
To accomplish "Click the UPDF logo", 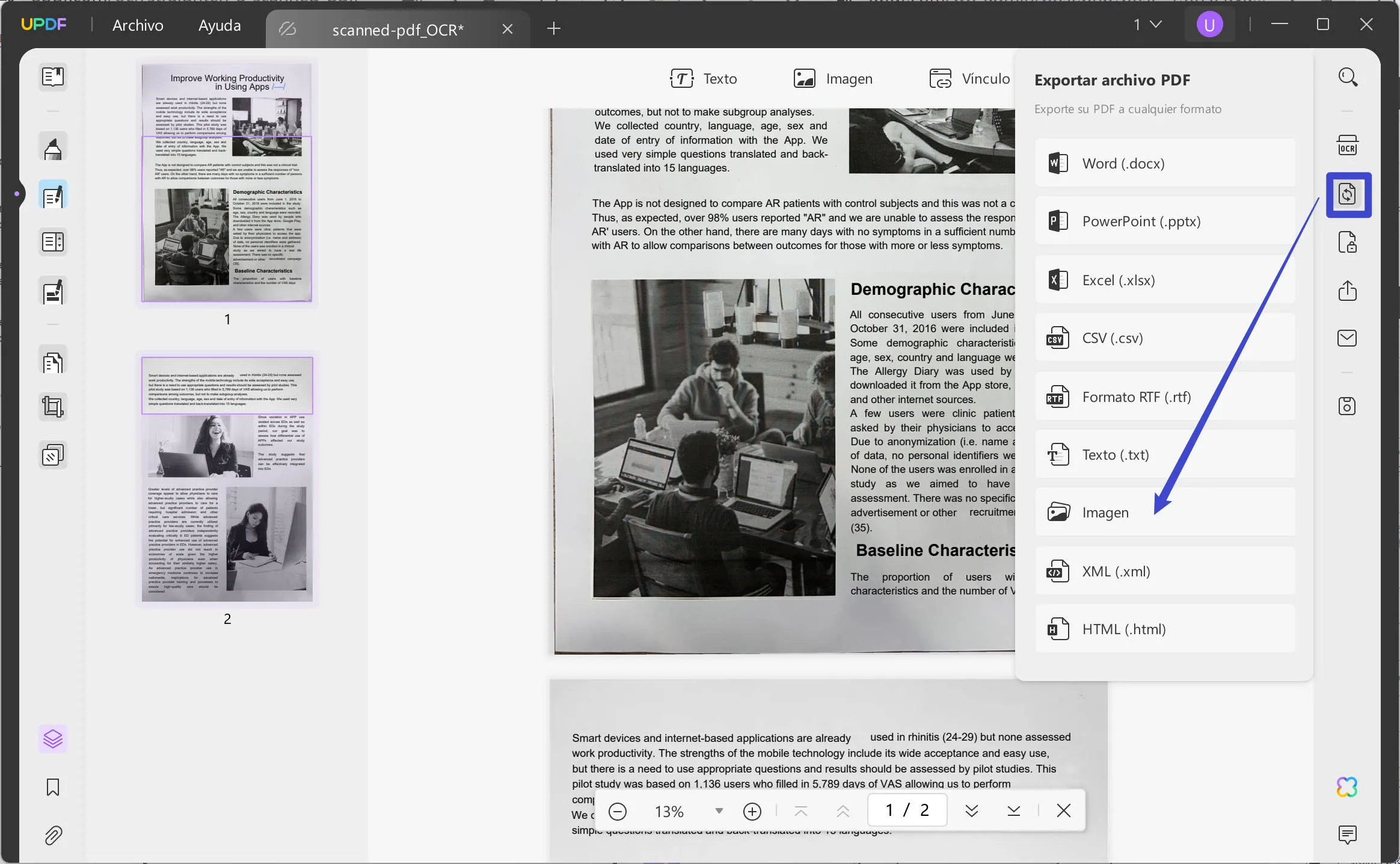I will pyautogui.click(x=43, y=25).
